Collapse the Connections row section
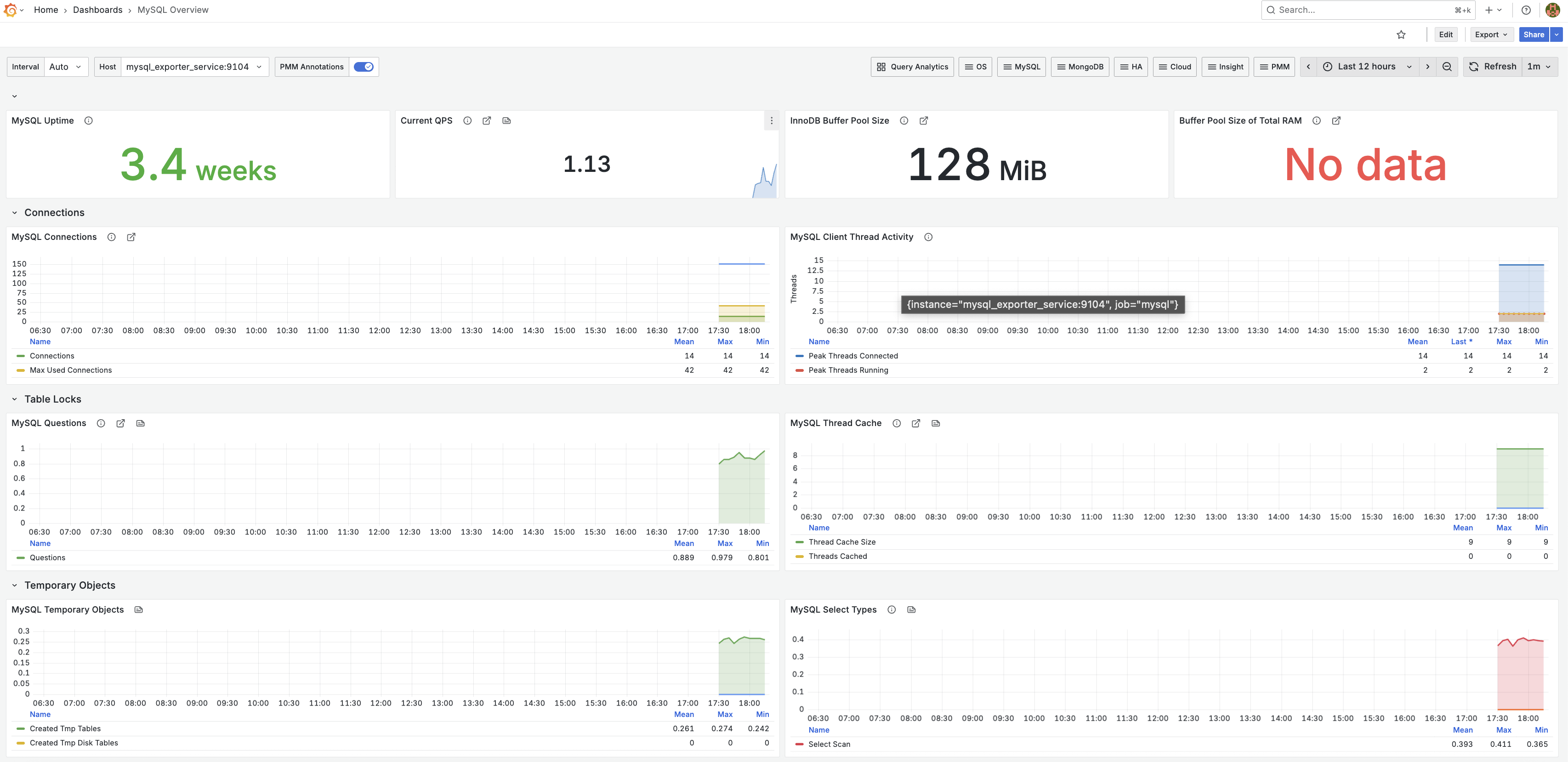 (15, 213)
